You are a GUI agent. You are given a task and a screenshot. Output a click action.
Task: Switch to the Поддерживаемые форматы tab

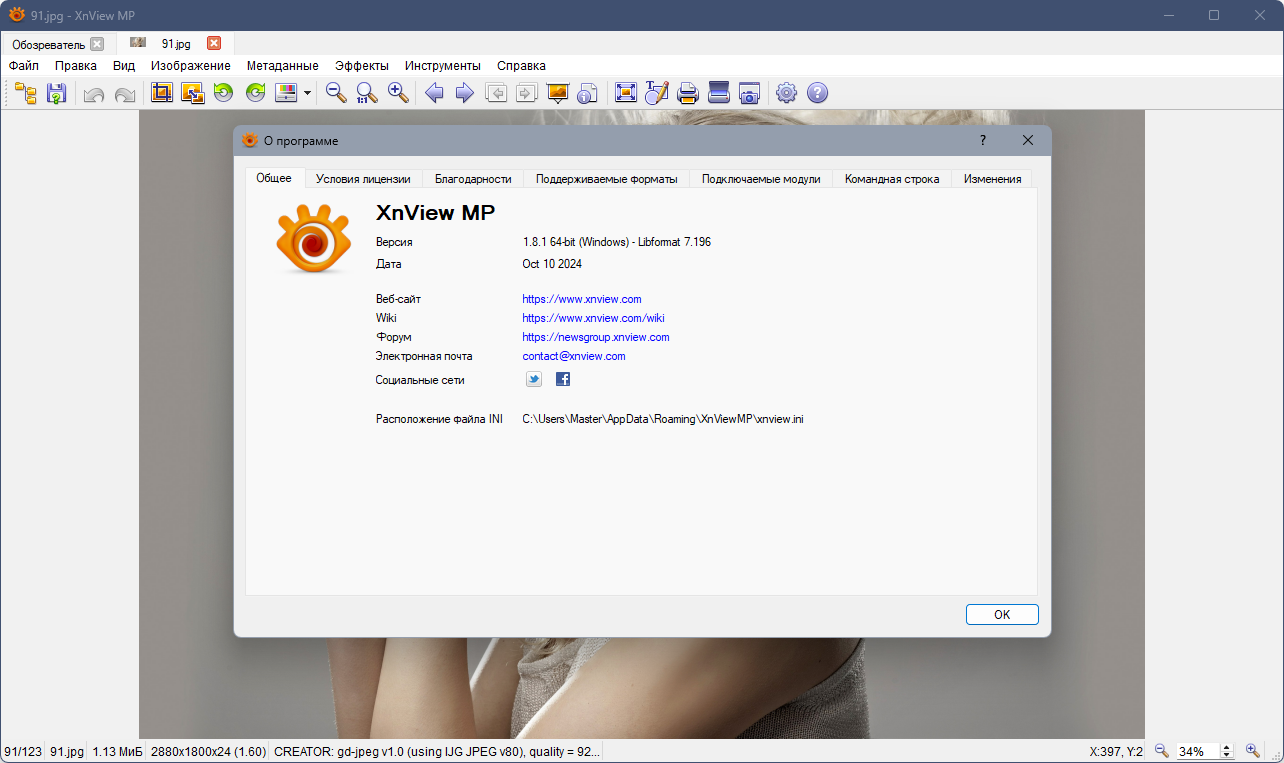(x=606, y=179)
